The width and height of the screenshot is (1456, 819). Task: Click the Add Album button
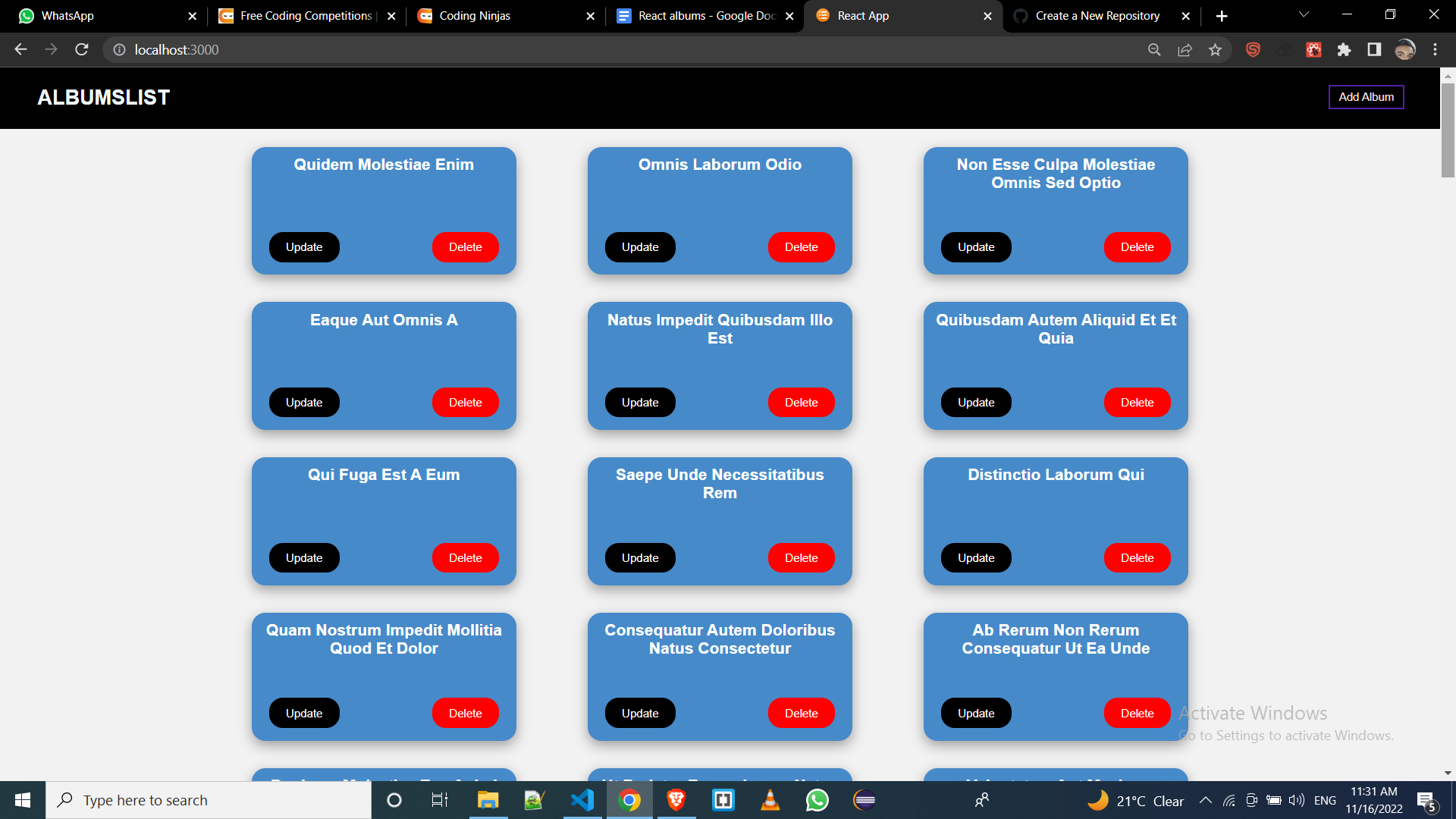pyautogui.click(x=1366, y=97)
